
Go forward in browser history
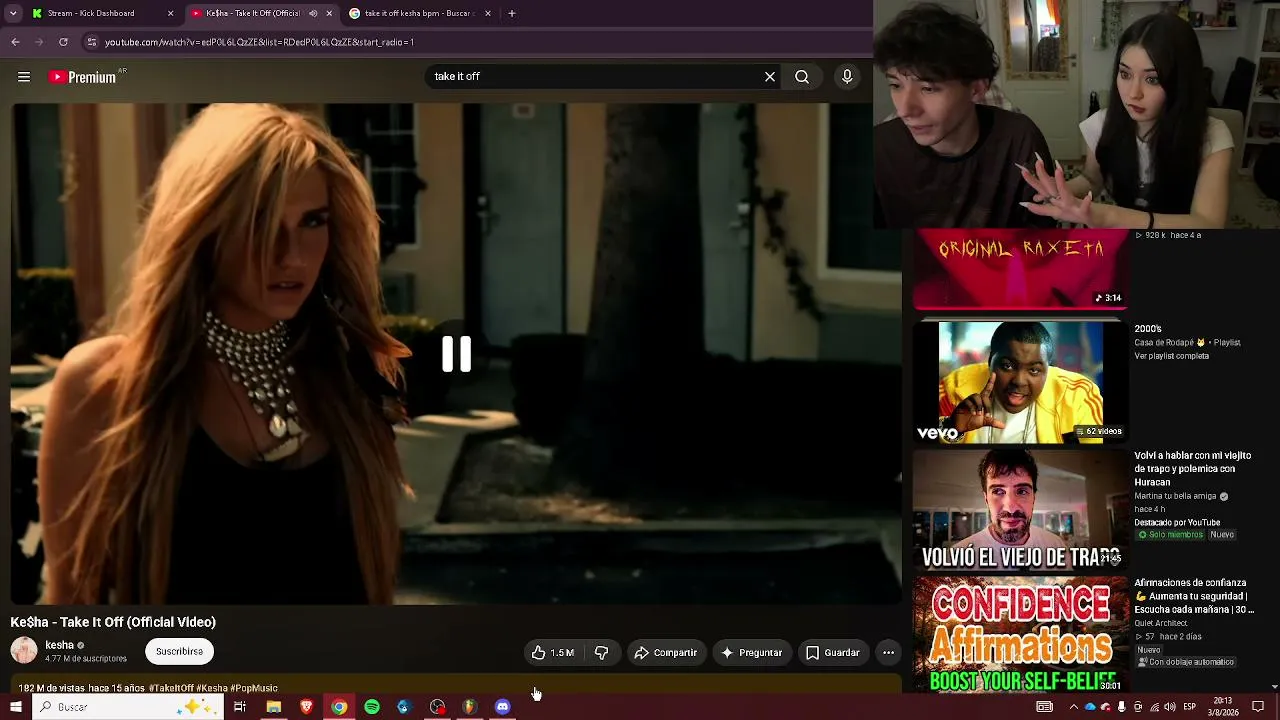click(39, 42)
